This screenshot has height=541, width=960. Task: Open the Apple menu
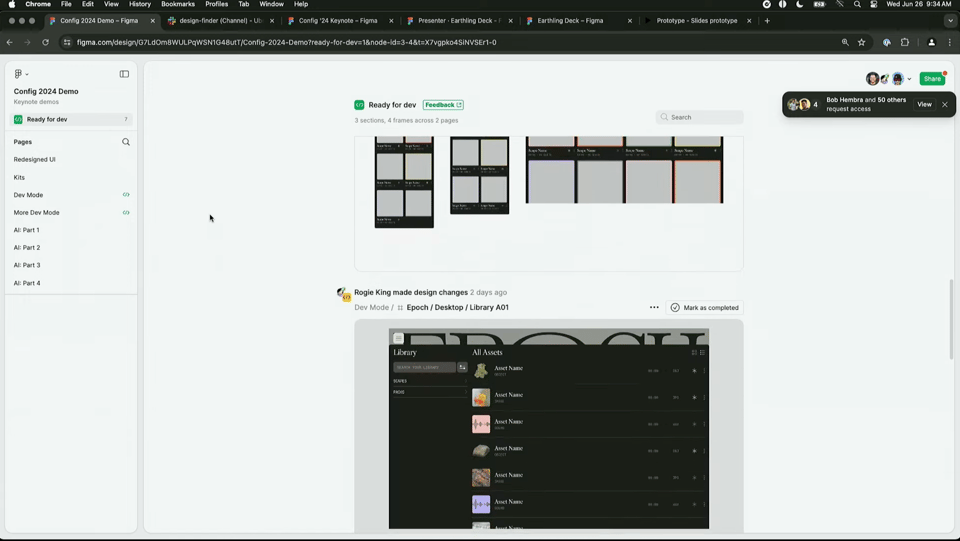pyautogui.click(x=12, y=4)
